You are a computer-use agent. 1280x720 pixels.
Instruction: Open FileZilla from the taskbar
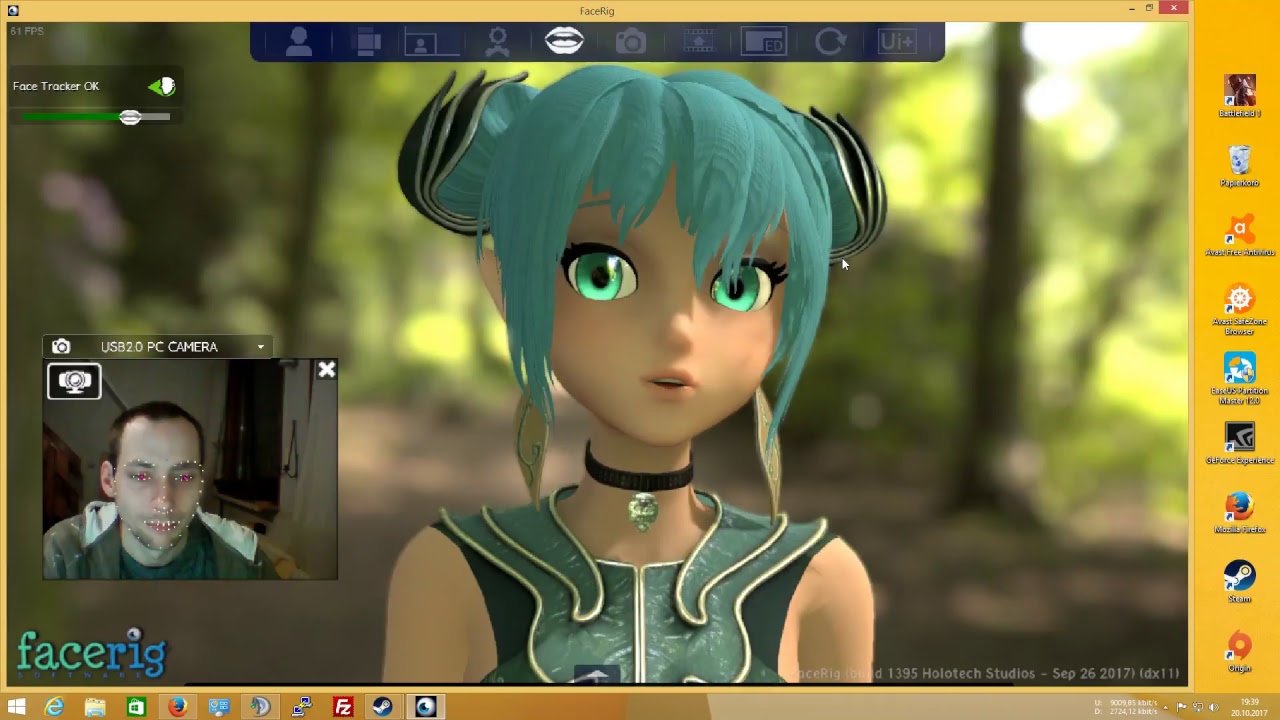(343, 707)
